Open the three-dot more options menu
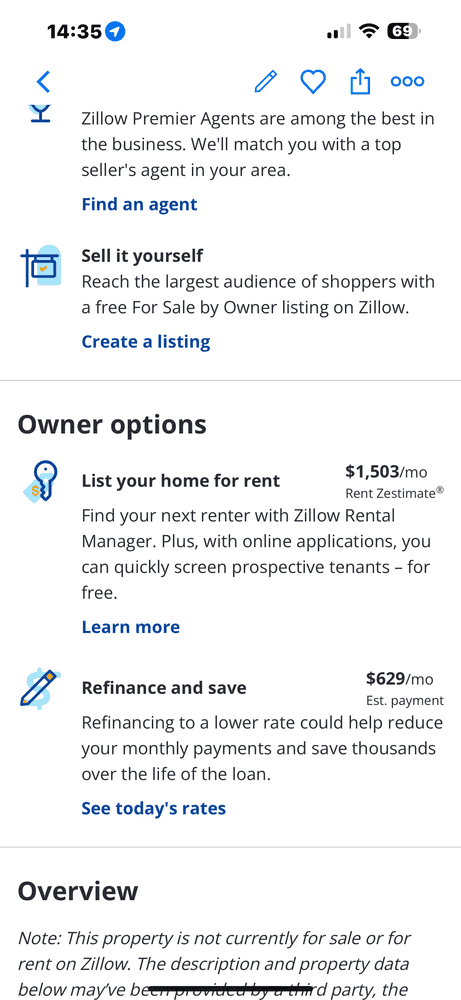The width and height of the screenshot is (461, 1000). tap(407, 82)
